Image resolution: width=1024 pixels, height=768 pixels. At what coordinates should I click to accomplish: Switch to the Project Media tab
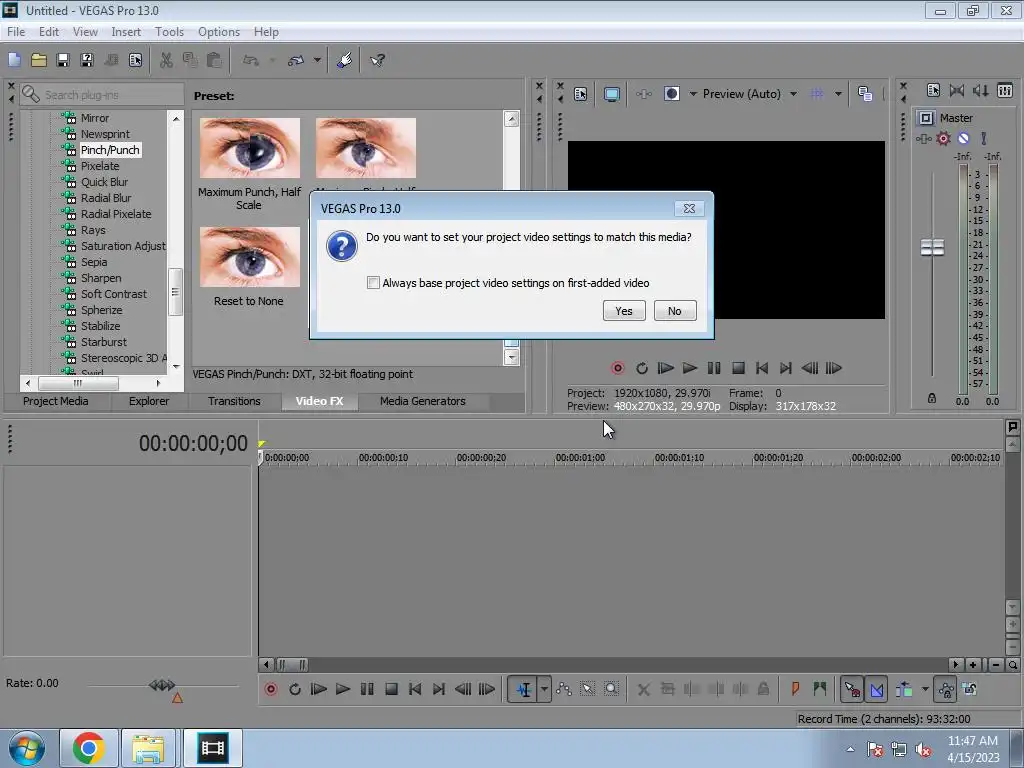pos(56,401)
